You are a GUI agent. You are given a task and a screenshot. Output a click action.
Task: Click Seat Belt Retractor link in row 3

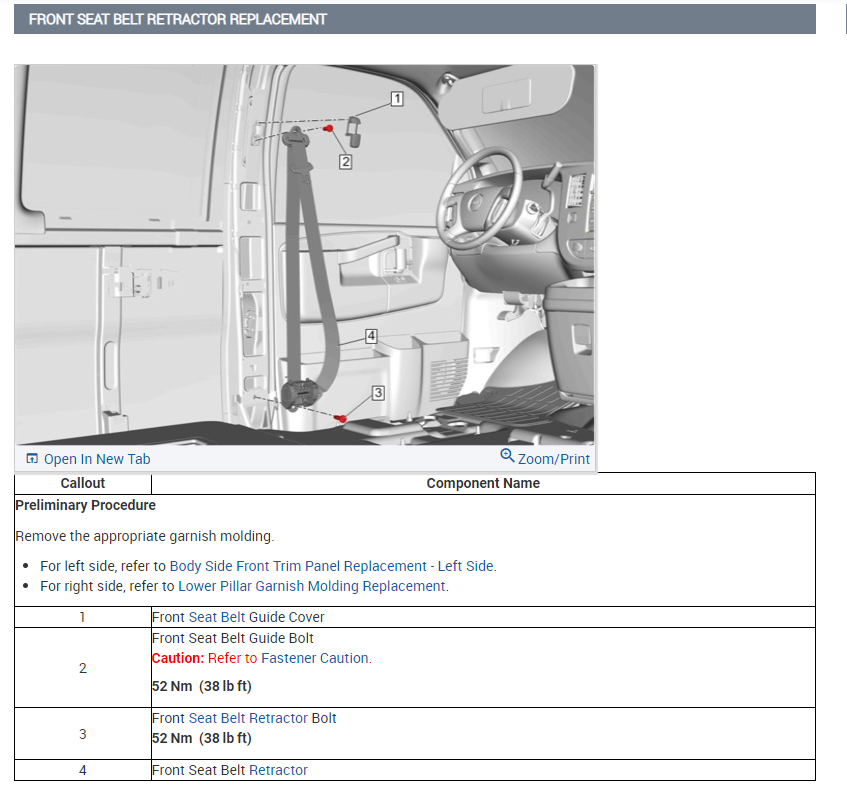point(248,718)
